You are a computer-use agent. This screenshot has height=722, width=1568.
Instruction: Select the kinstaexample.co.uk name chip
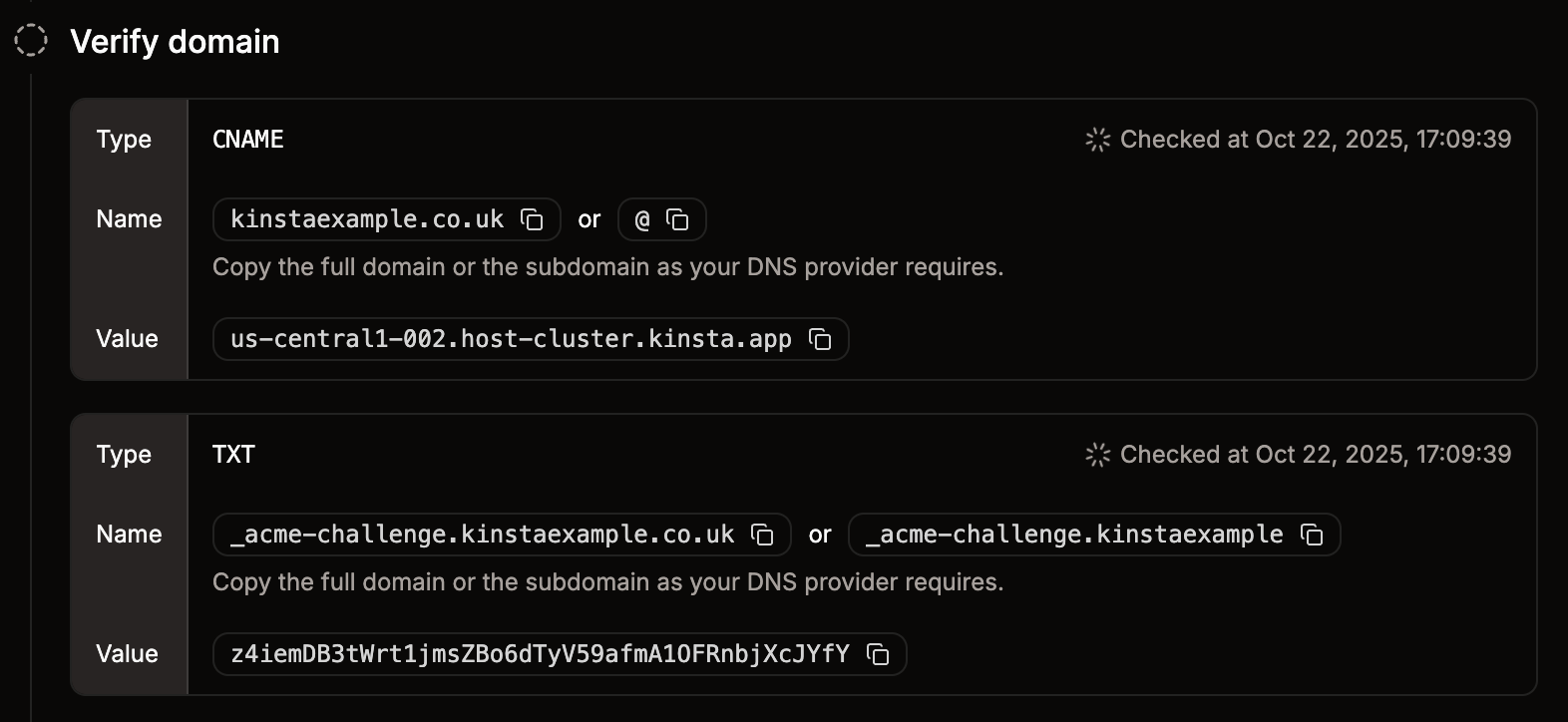(367, 219)
